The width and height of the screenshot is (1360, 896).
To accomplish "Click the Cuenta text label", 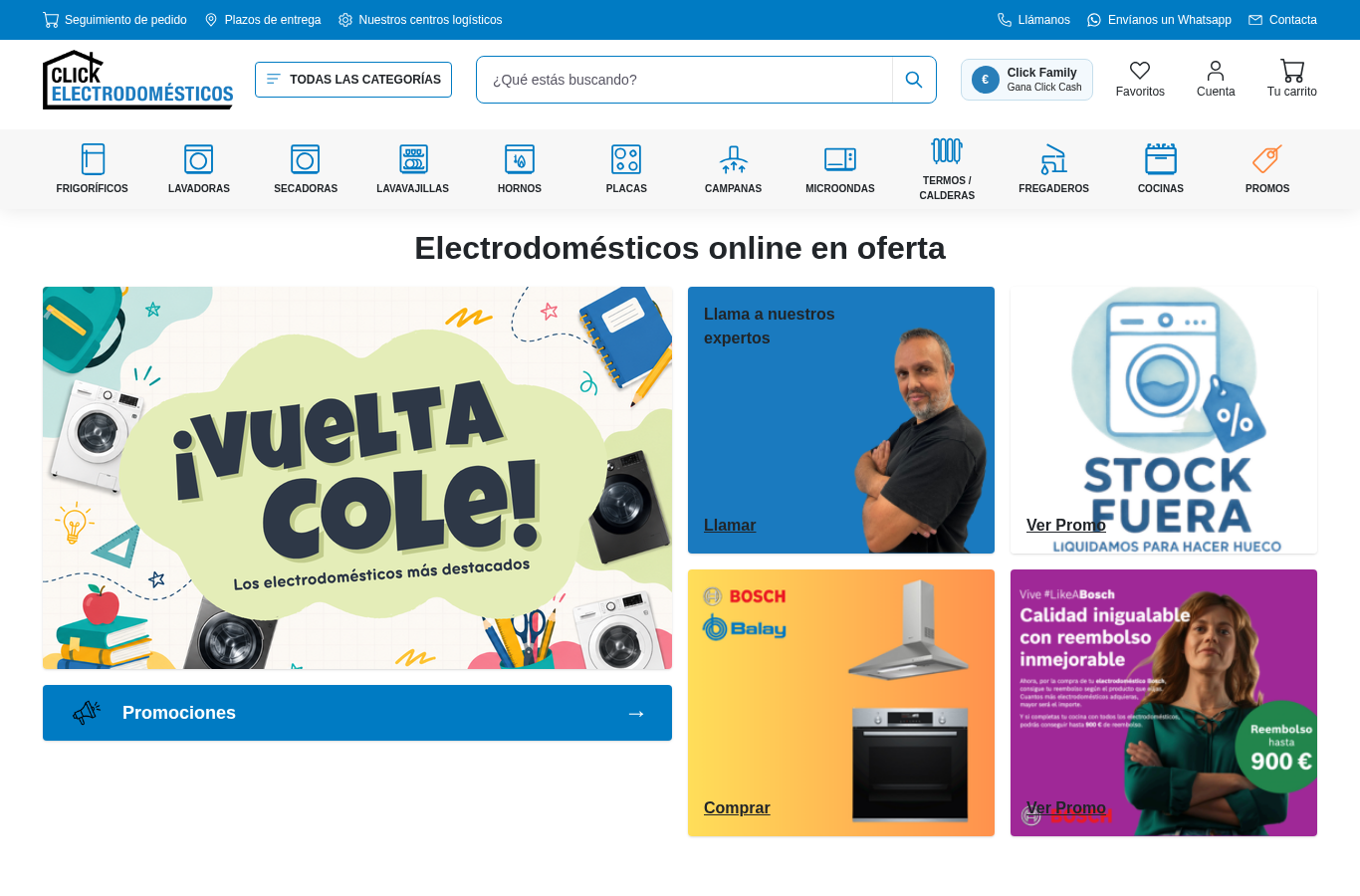I will tap(1216, 92).
